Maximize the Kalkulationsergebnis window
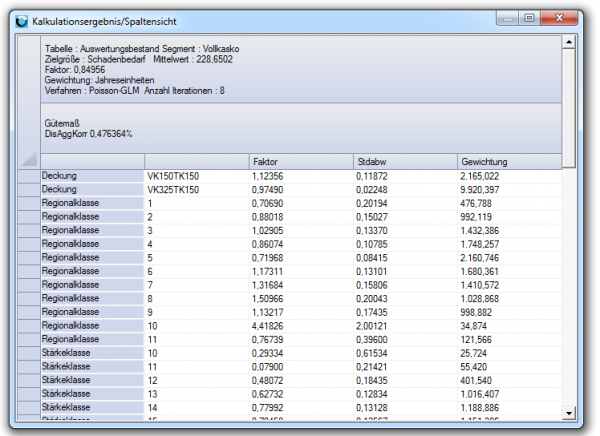The height and width of the screenshot is (436, 600). click(x=530, y=18)
